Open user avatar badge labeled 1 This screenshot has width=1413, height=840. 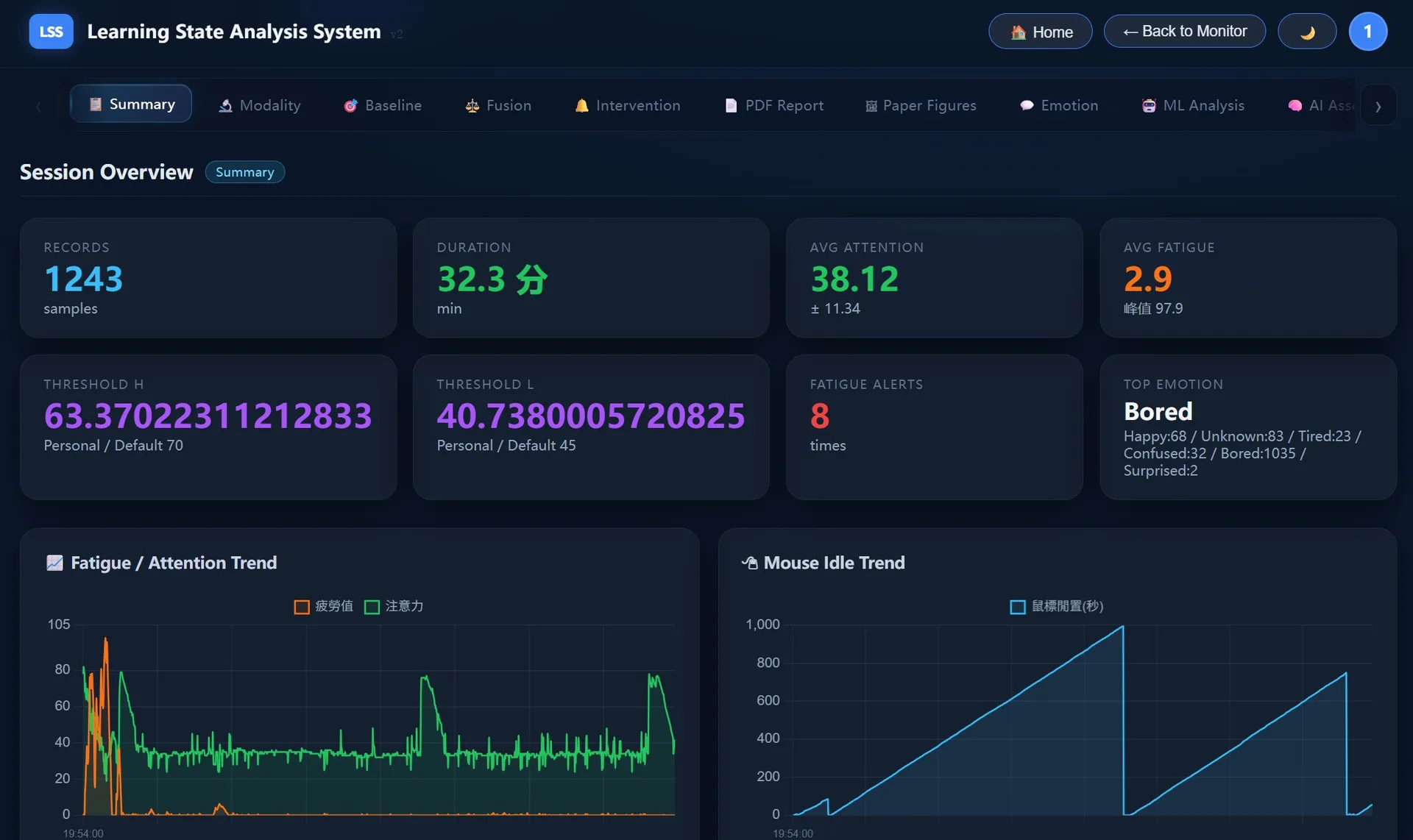point(1367,32)
